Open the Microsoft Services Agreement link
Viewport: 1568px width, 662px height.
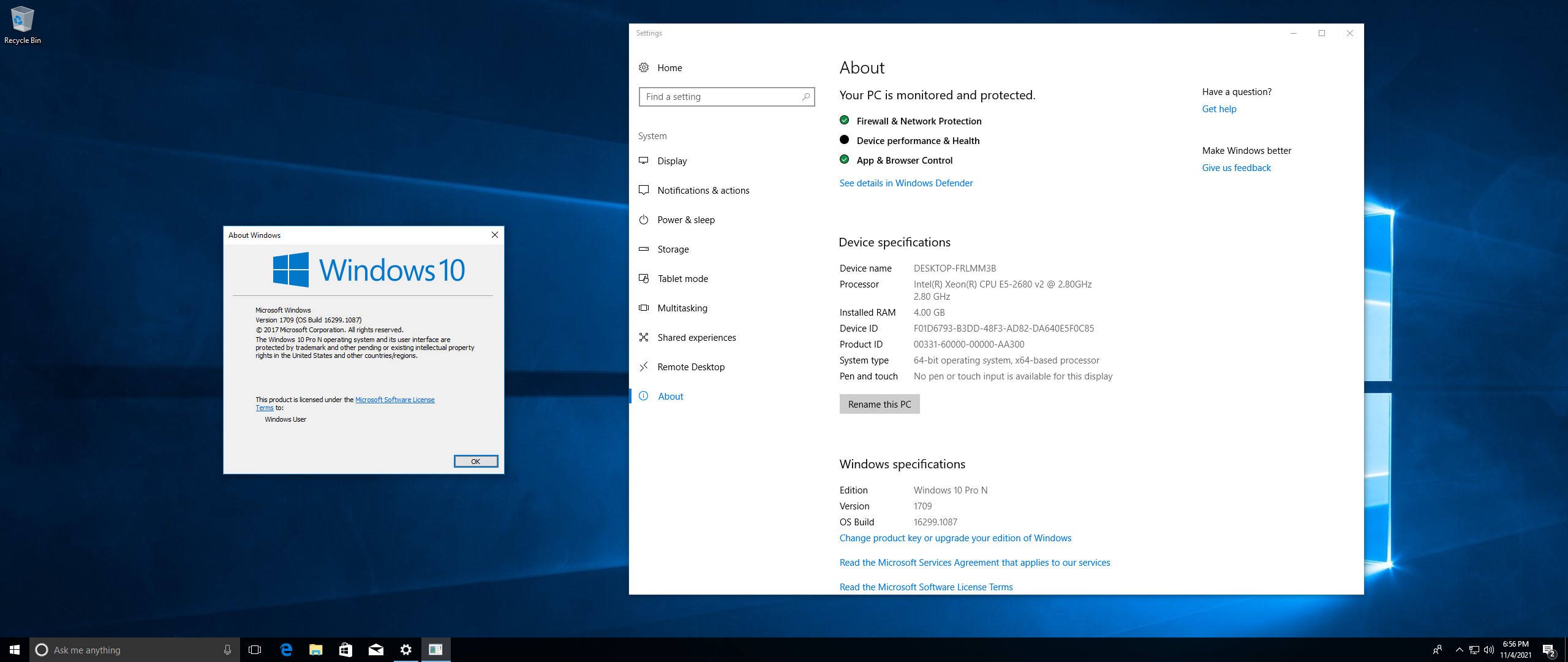(974, 562)
